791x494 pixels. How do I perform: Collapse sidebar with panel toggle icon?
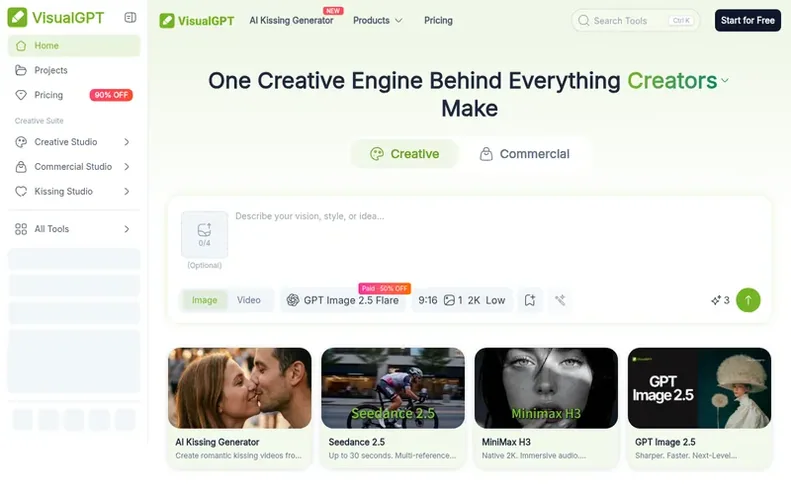(x=130, y=18)
